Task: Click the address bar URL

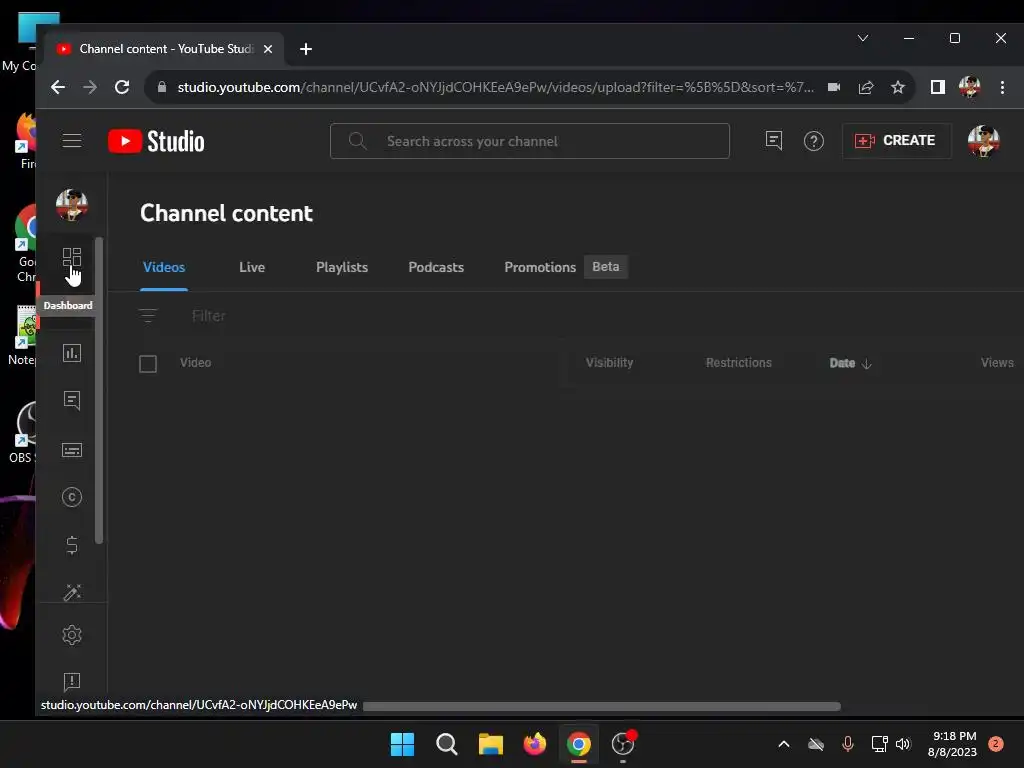Action: pos(496,87)
